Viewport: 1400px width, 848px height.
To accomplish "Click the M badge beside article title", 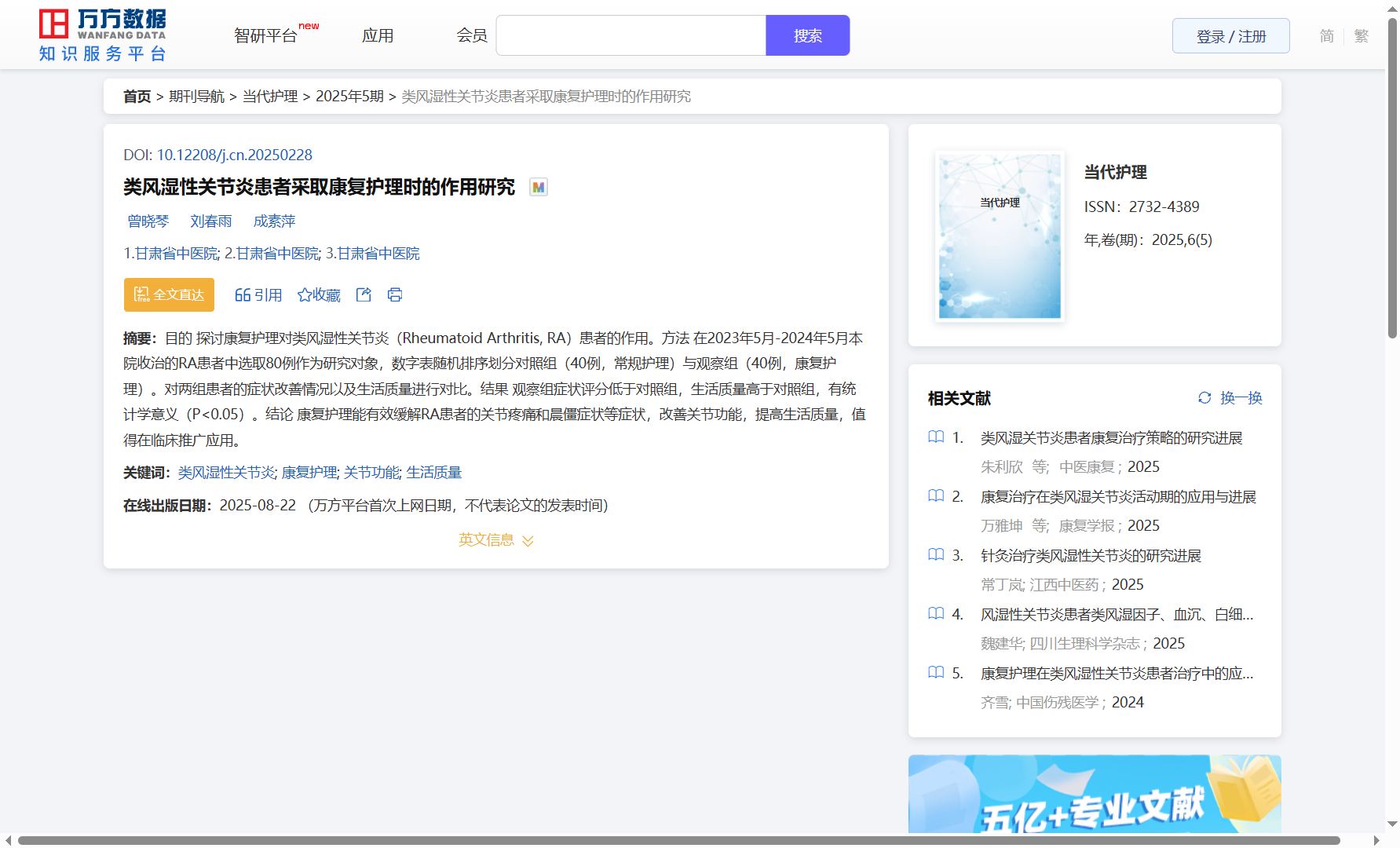I will [x=538, y=187].
